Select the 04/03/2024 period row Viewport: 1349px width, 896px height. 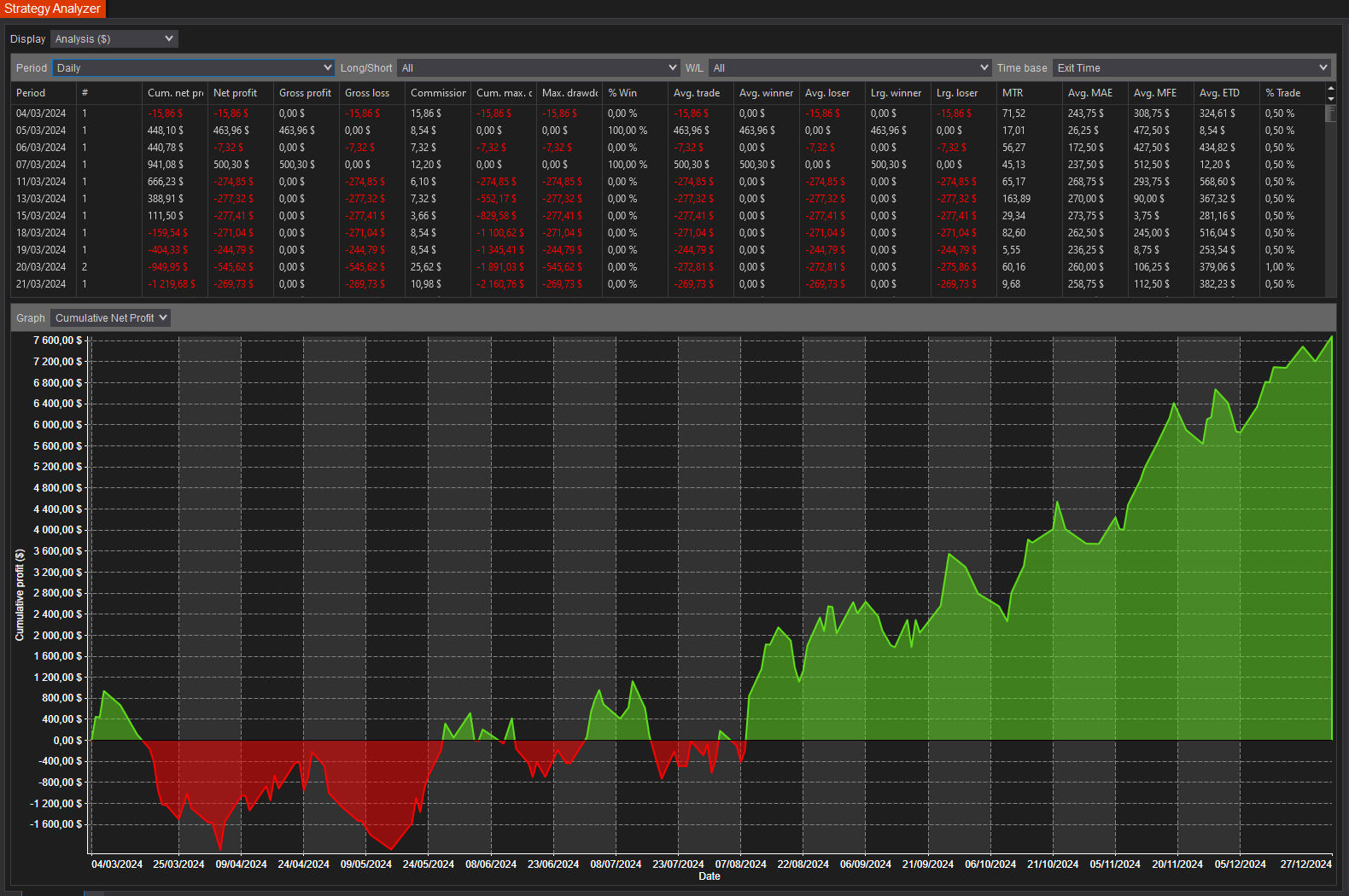click(668, 113)
